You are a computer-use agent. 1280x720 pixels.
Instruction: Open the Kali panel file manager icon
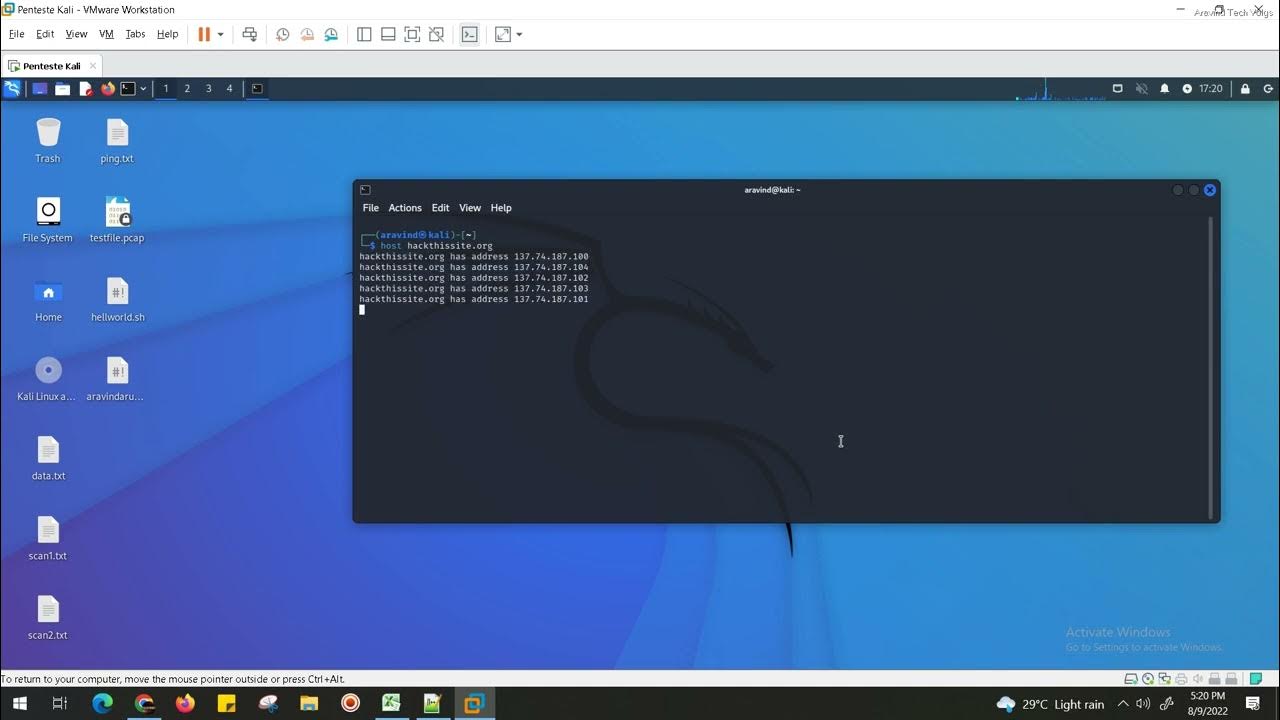point(62,88)
